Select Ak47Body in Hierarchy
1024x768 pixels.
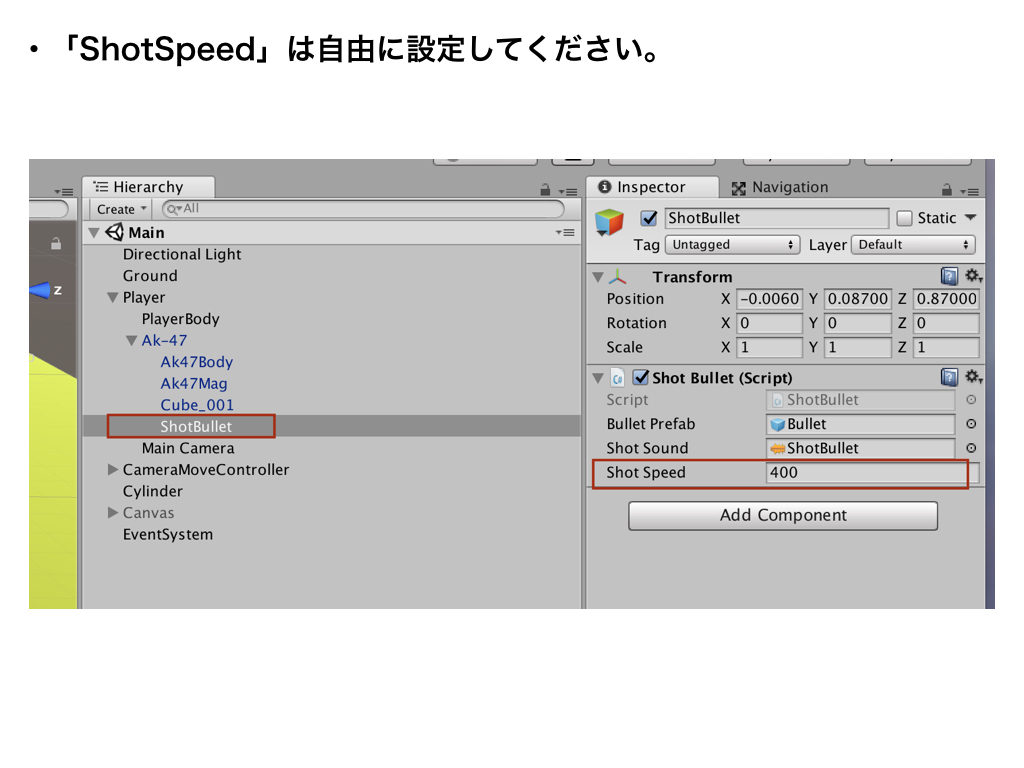[197, 362]
